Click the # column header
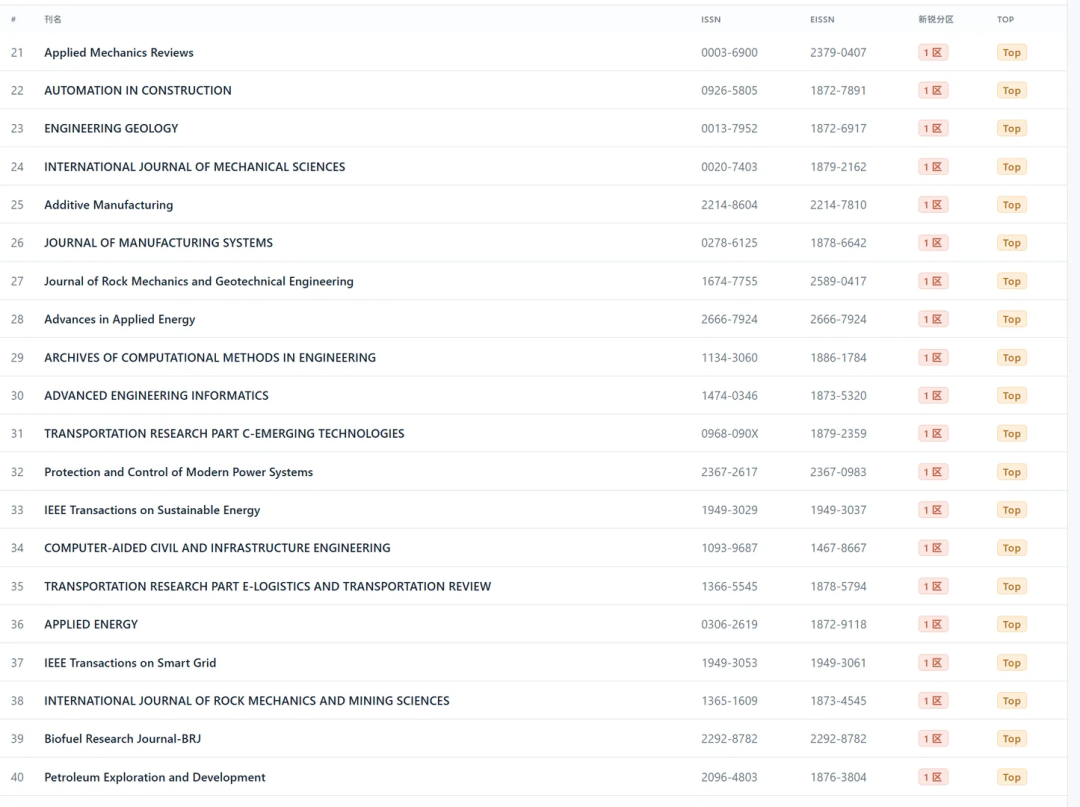Image resolution: width=1080 pixels, height=807 pixels. (x=13, y=19)
